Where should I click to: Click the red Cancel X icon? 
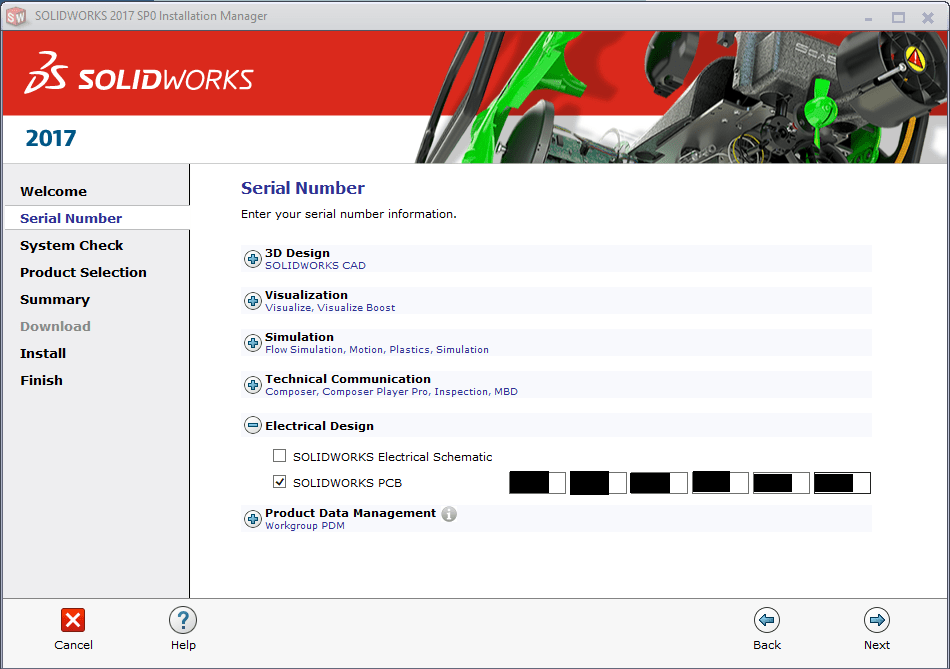(73, 620)
